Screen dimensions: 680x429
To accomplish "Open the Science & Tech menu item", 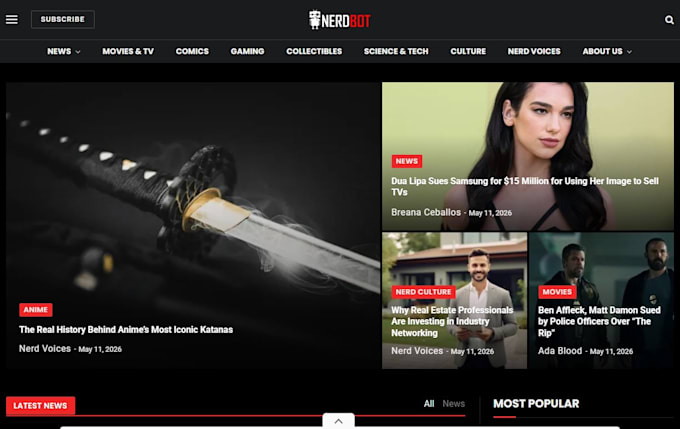I will tap(396, 51).
